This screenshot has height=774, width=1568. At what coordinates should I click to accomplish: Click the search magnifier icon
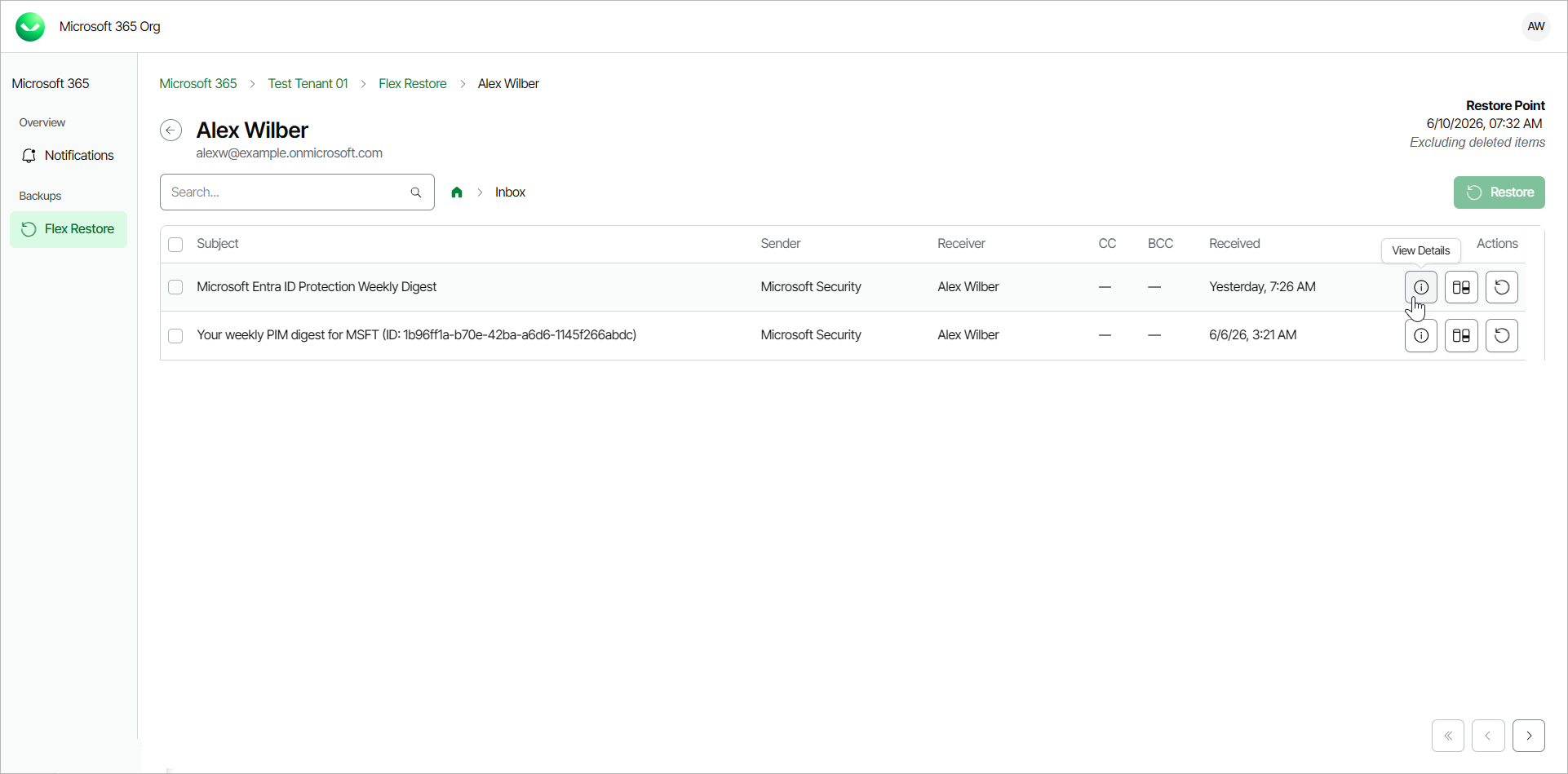pyautogui.click(x=416, y=192)
